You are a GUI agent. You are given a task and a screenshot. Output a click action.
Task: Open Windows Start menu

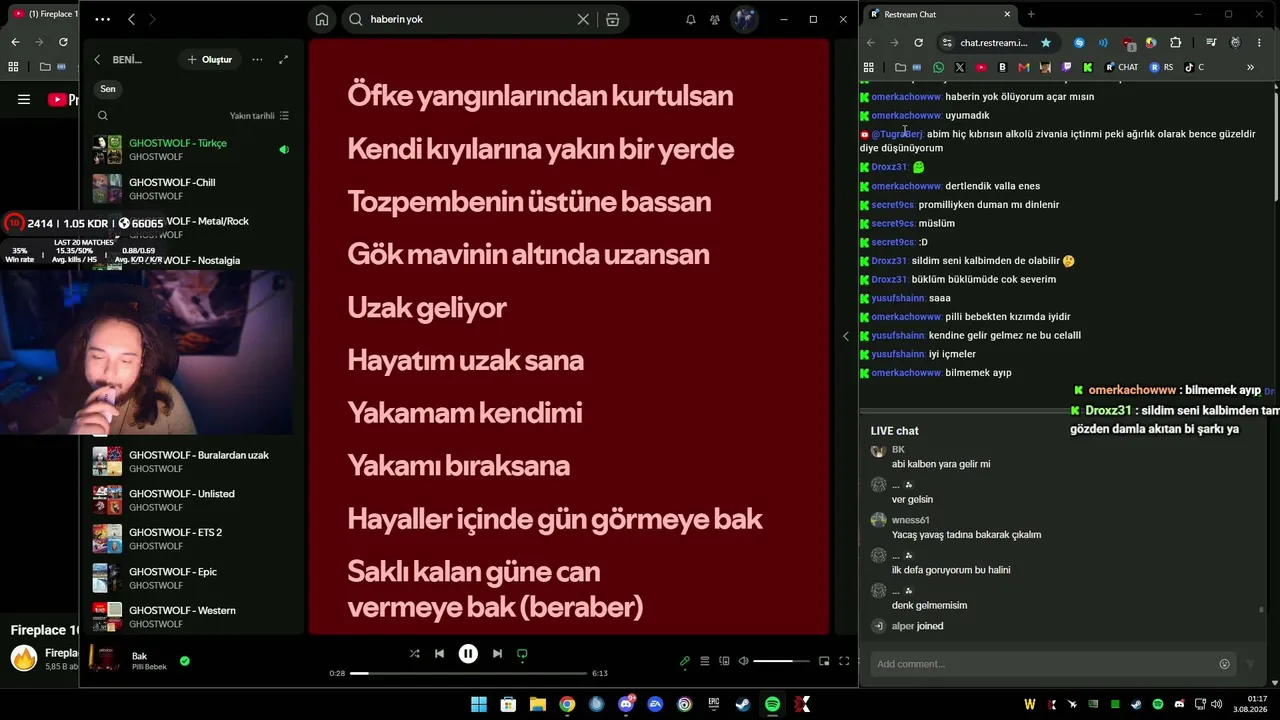[x=479, y=705]
